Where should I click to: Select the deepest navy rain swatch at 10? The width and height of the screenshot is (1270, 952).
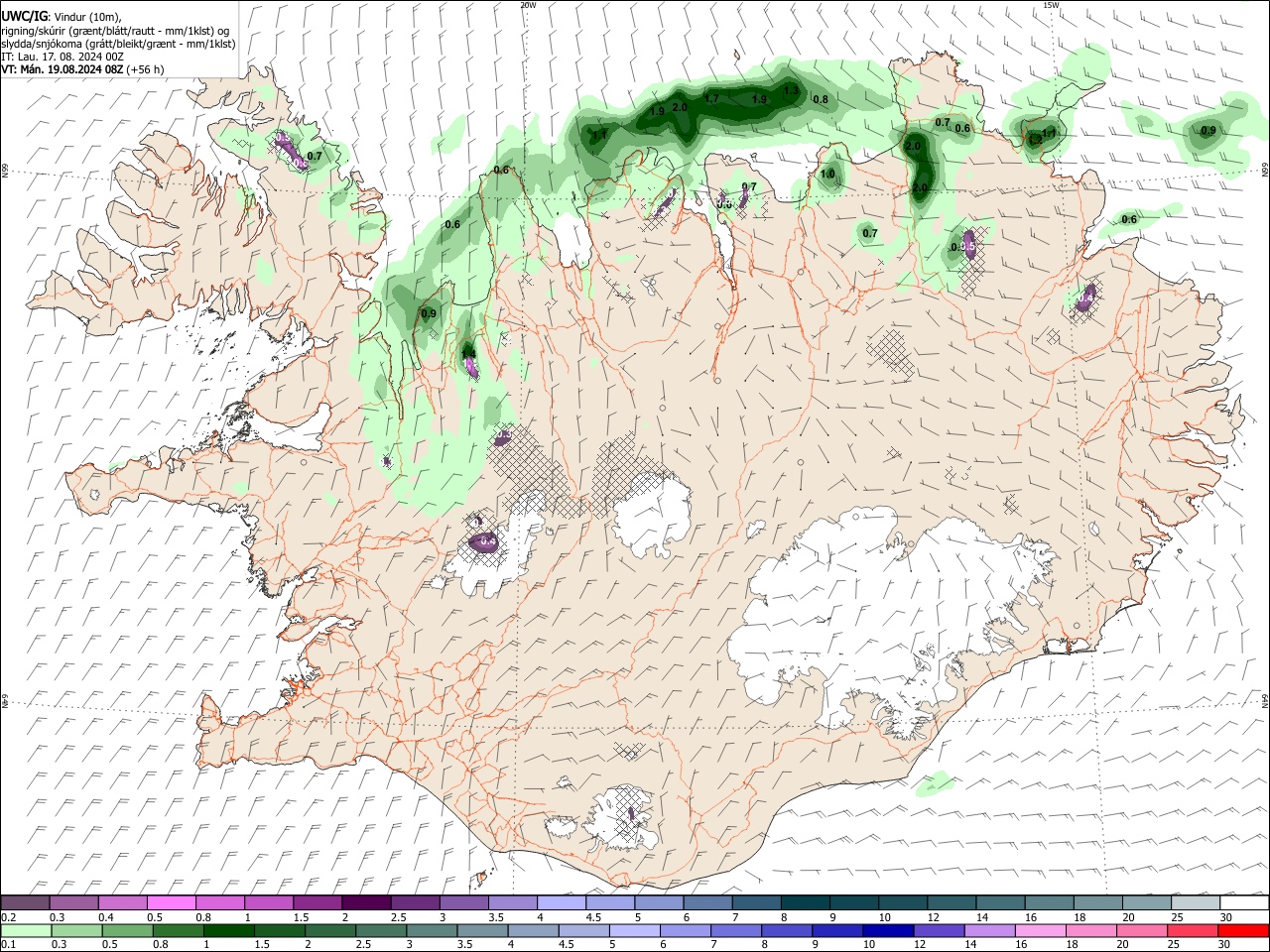point(888,931)
